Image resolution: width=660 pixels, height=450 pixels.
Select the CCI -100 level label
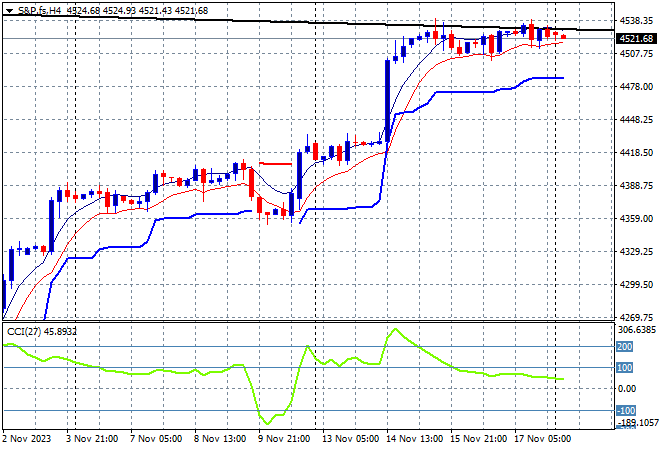626,410
